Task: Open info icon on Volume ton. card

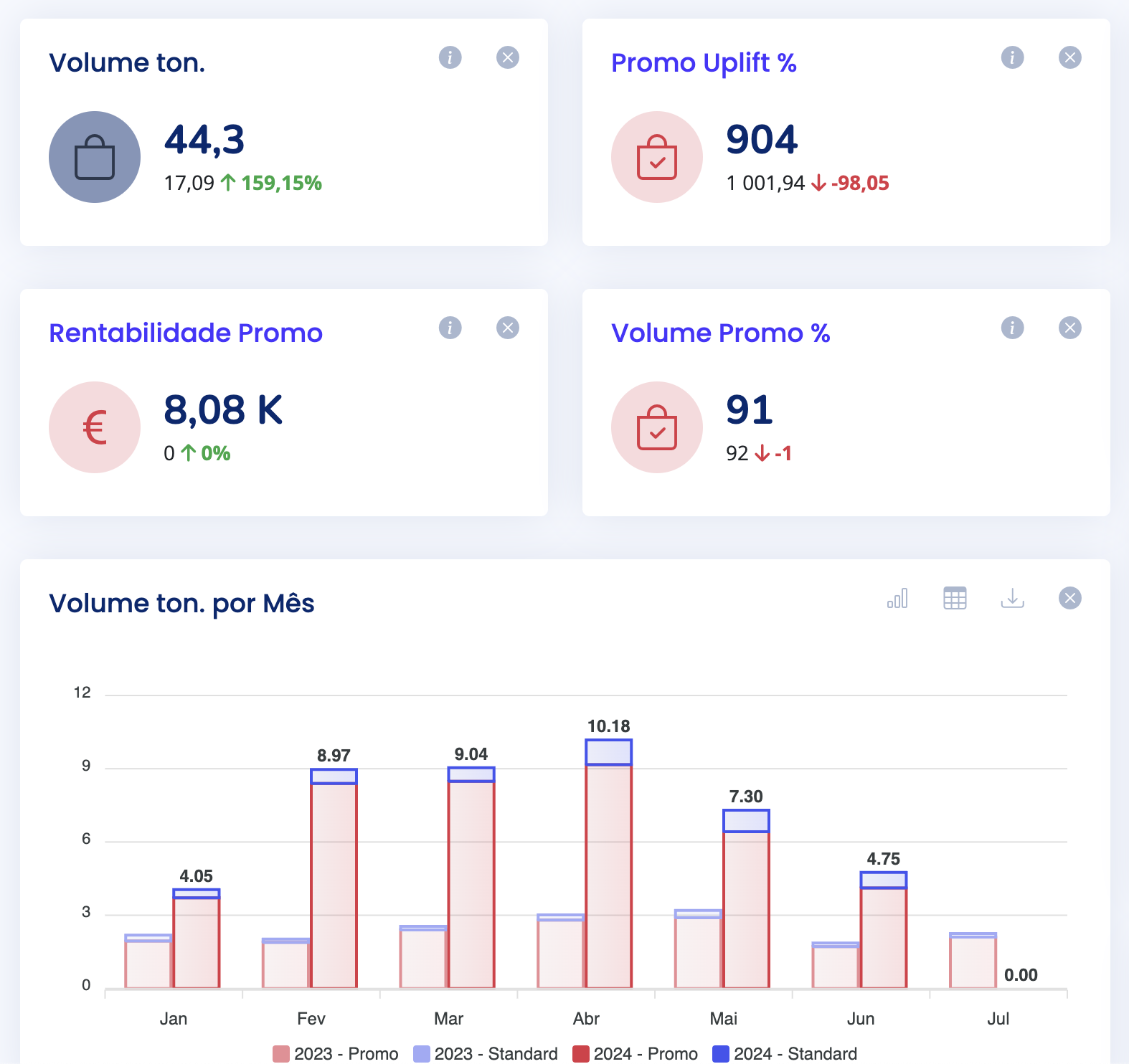Action: (x=450, y=57)
